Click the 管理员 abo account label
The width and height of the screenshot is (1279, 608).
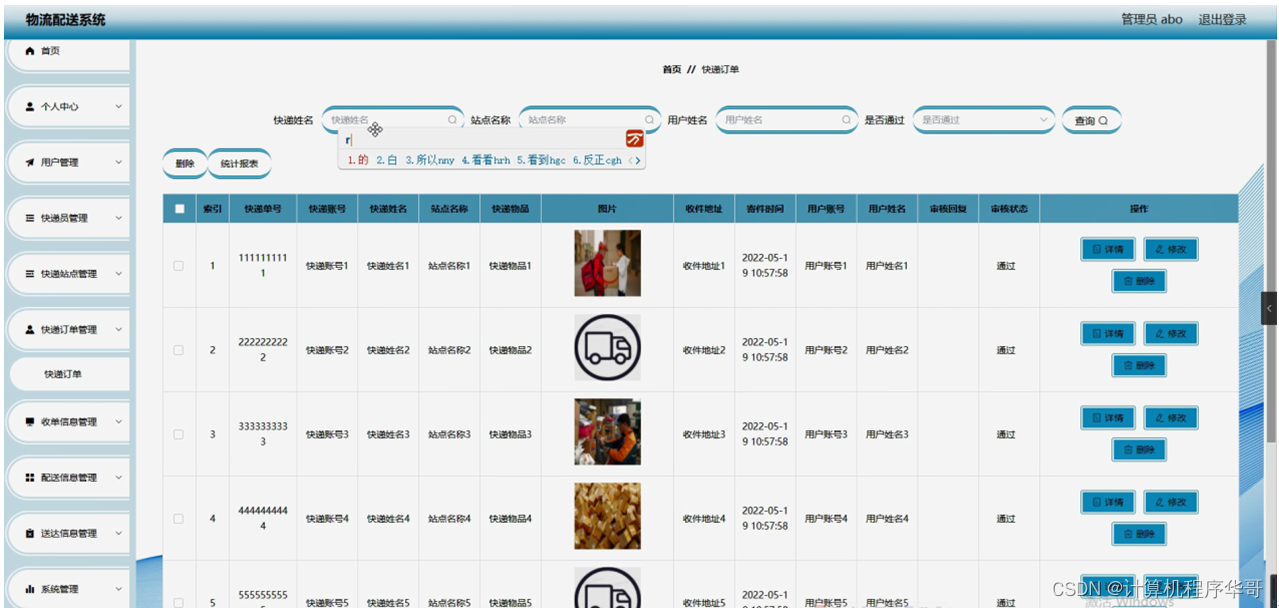1151,19
